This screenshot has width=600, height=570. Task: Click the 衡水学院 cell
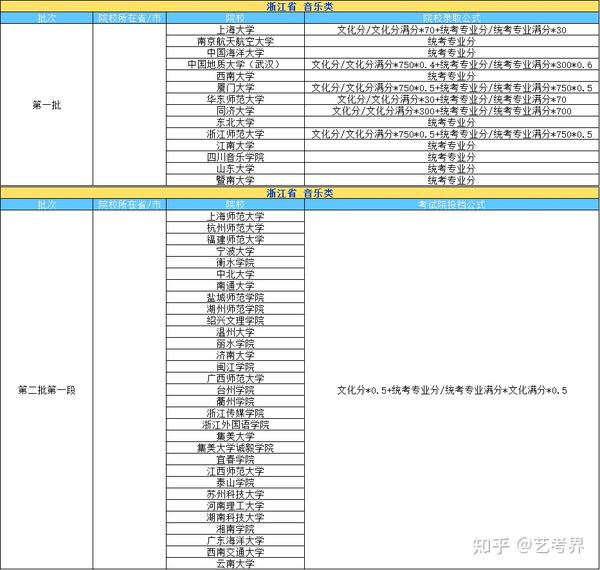[235, 262]
